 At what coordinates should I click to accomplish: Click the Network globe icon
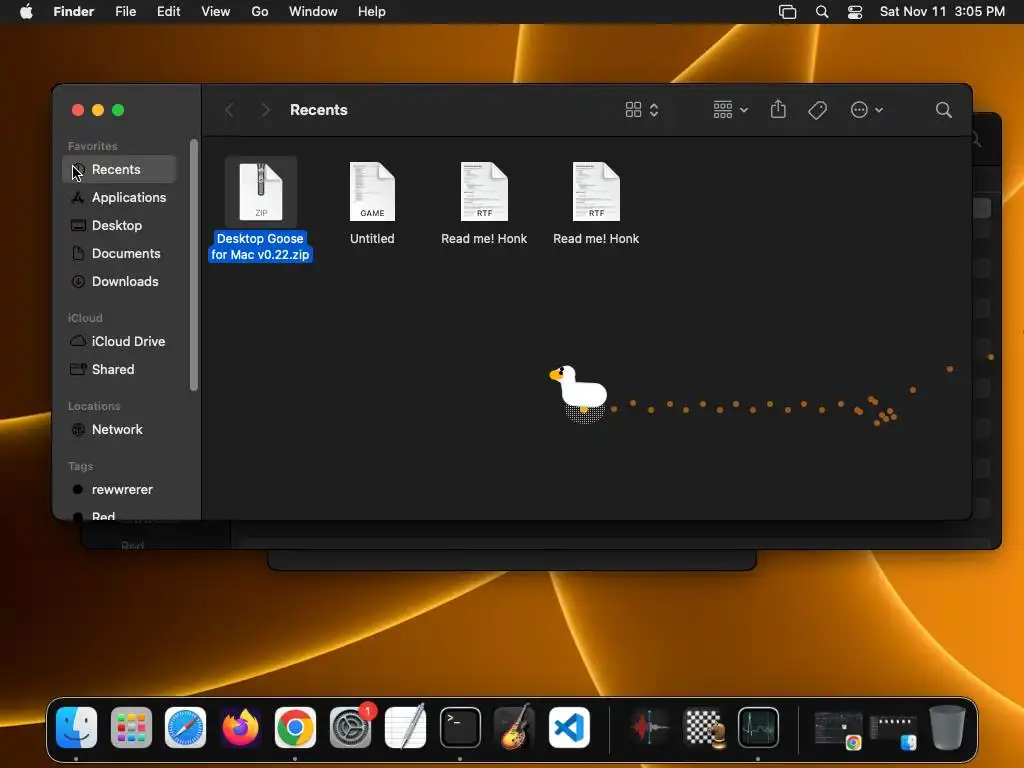tap(78, 430)
